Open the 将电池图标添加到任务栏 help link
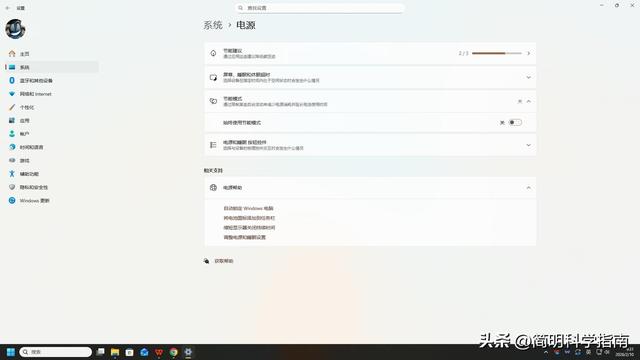 point(249,218)
